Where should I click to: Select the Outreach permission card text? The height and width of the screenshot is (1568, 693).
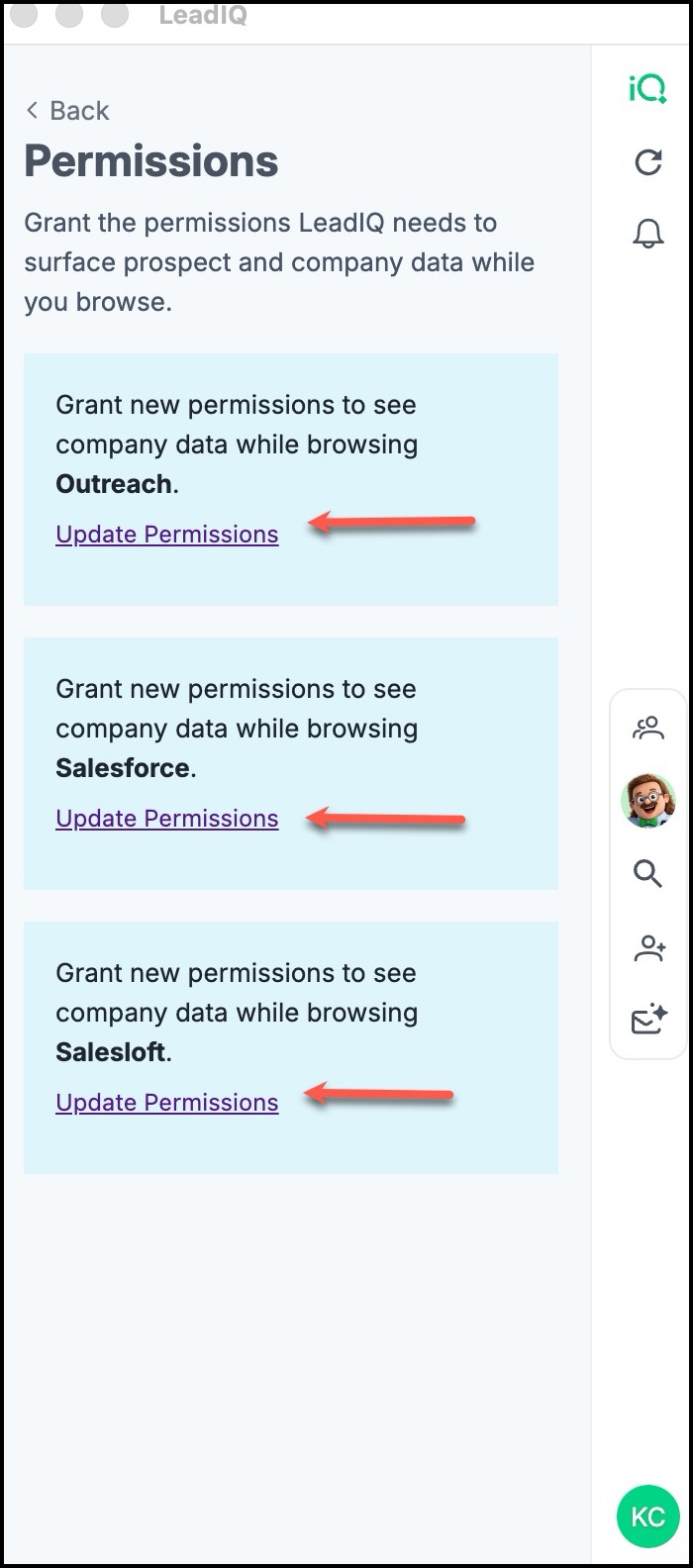click(237, 444)
